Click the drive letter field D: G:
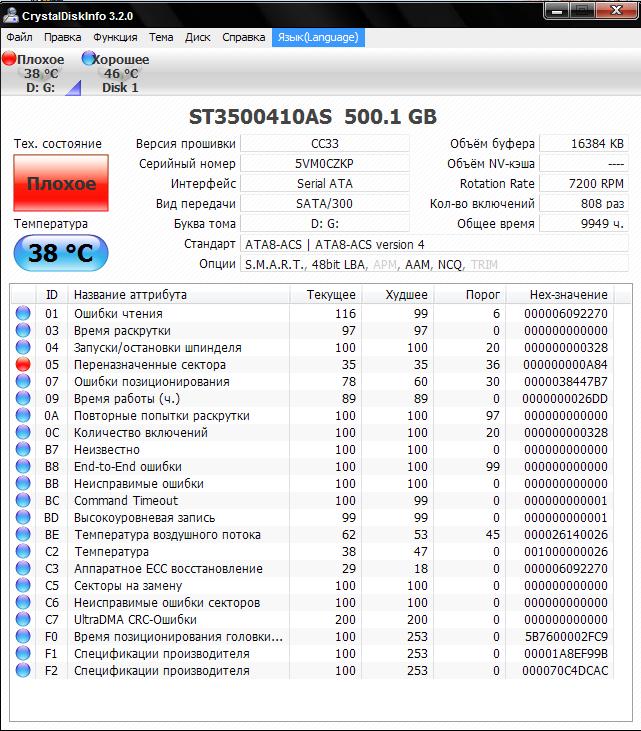The image size is (641, 731). [x=325, y=224]
